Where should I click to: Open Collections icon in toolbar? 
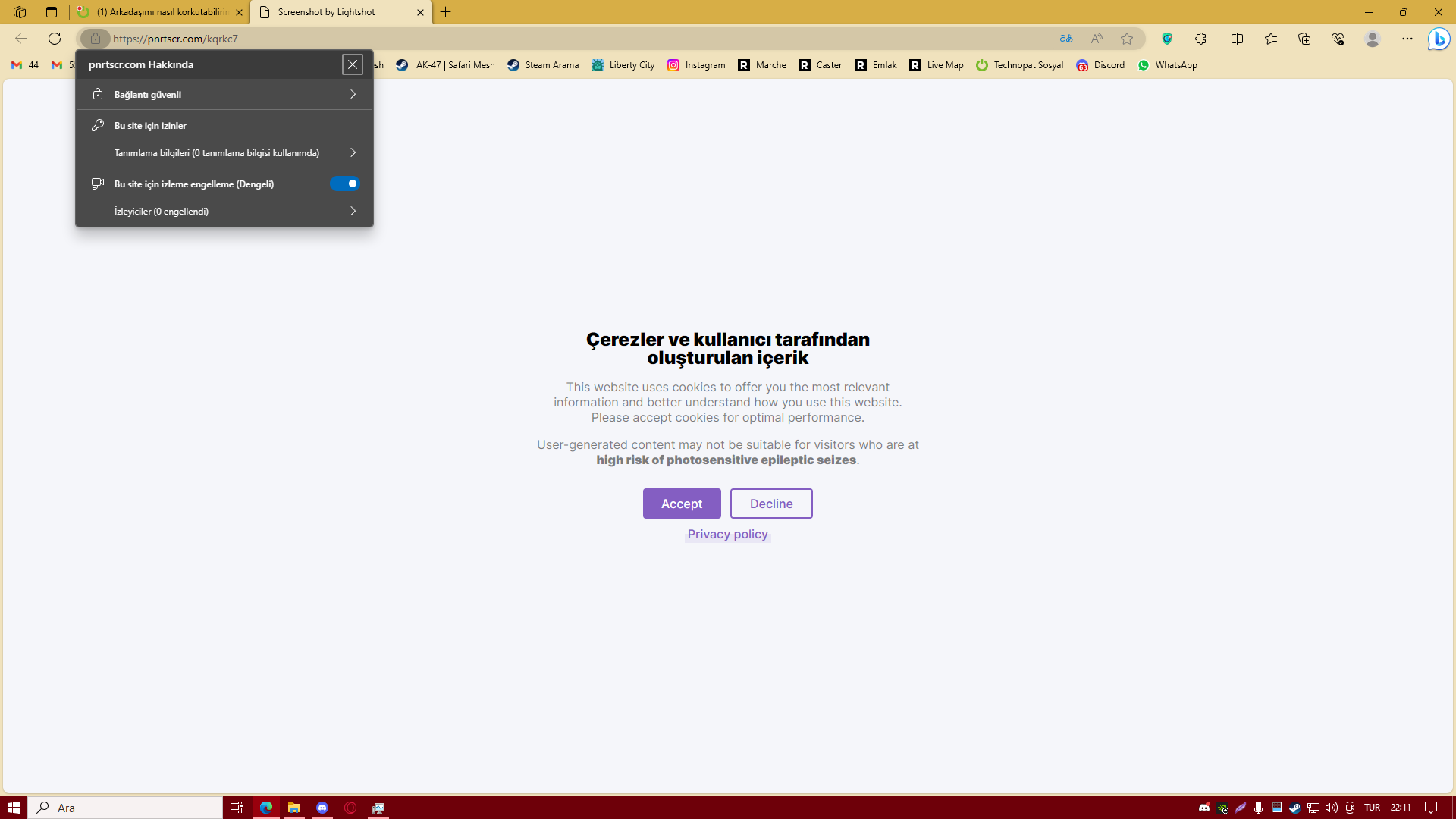(x=1304, y=39)
